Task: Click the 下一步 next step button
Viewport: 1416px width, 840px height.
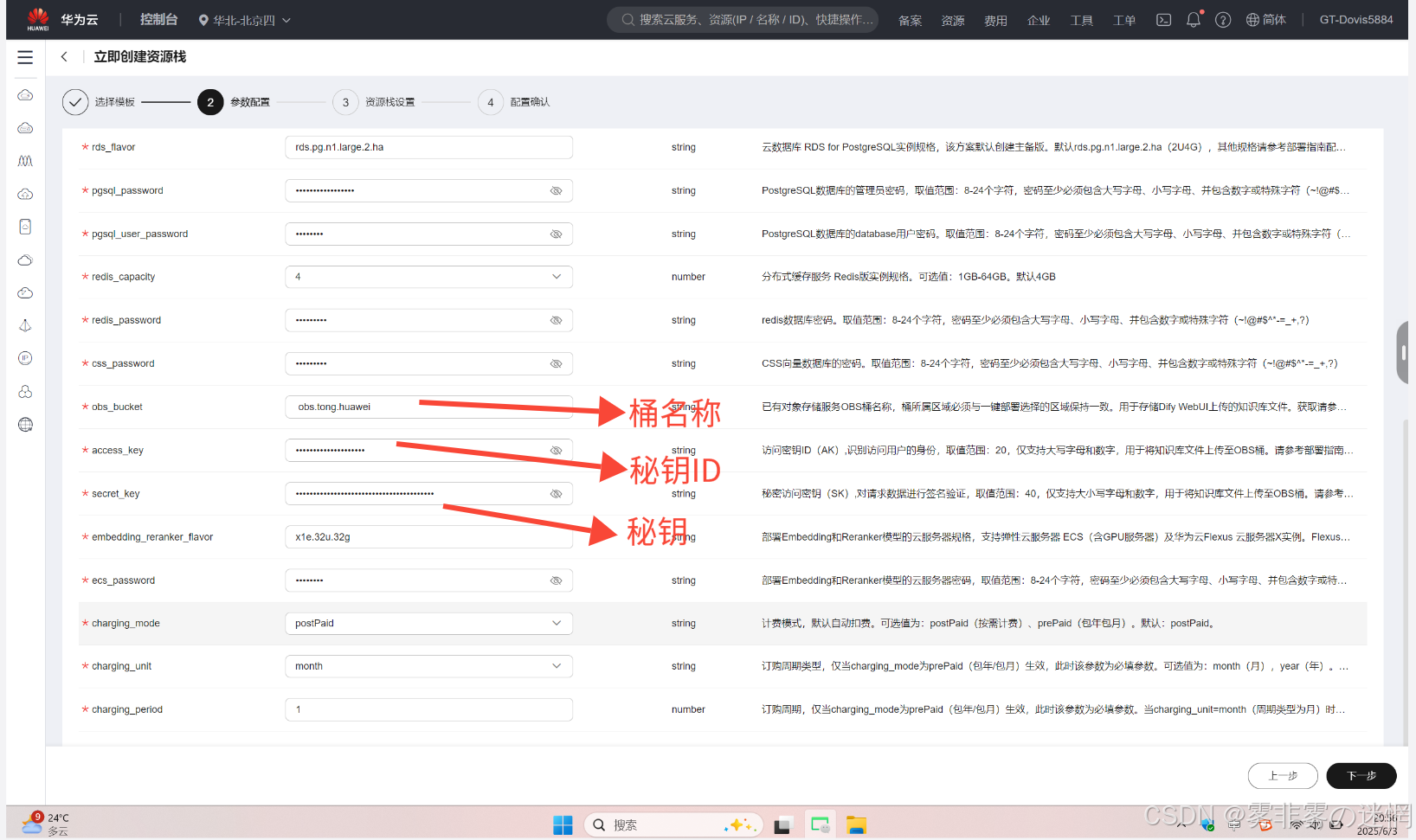Action: [x=1361, y=776]
